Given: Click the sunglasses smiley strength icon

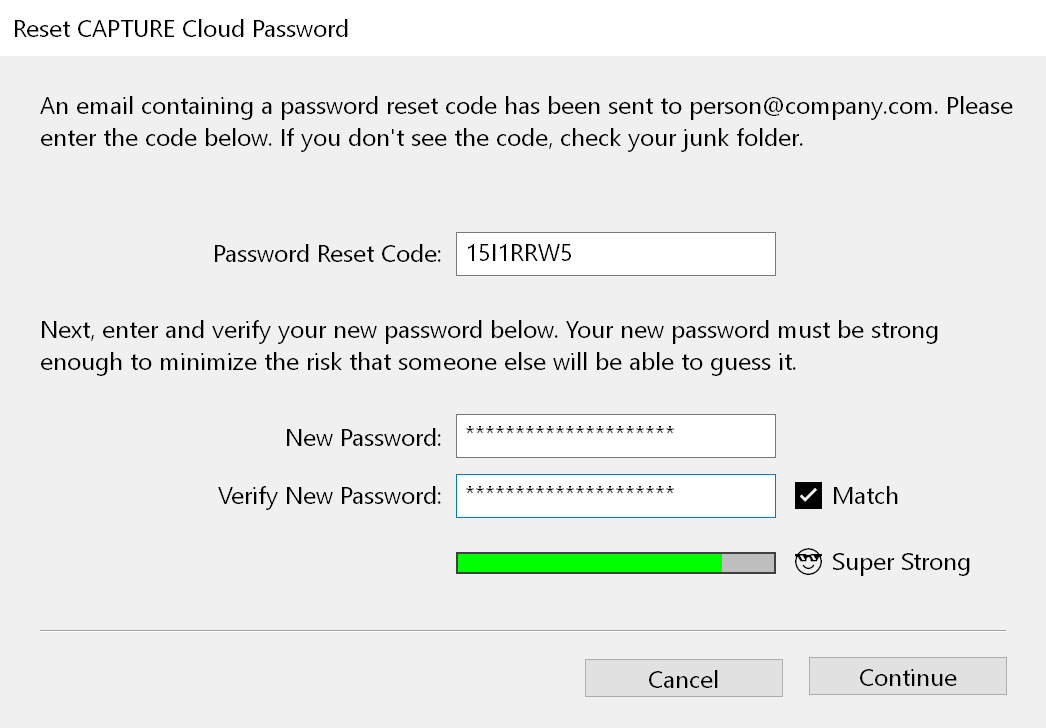Looking at the screenshot, I should (x=808, y=562).
